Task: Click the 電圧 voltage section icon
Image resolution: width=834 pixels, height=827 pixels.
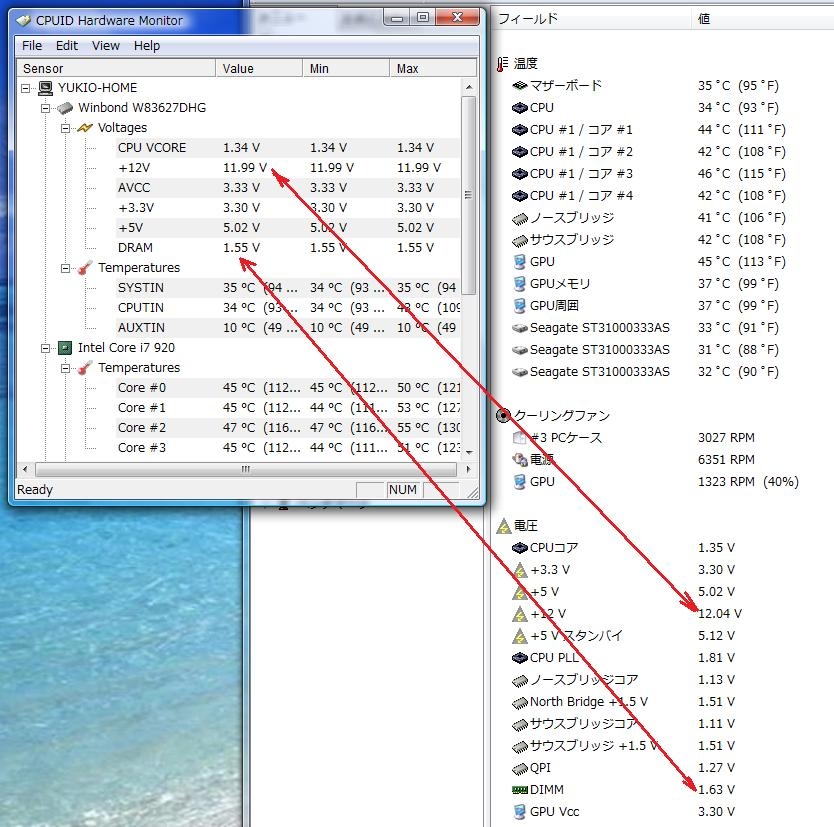Action: click(504, 526)
